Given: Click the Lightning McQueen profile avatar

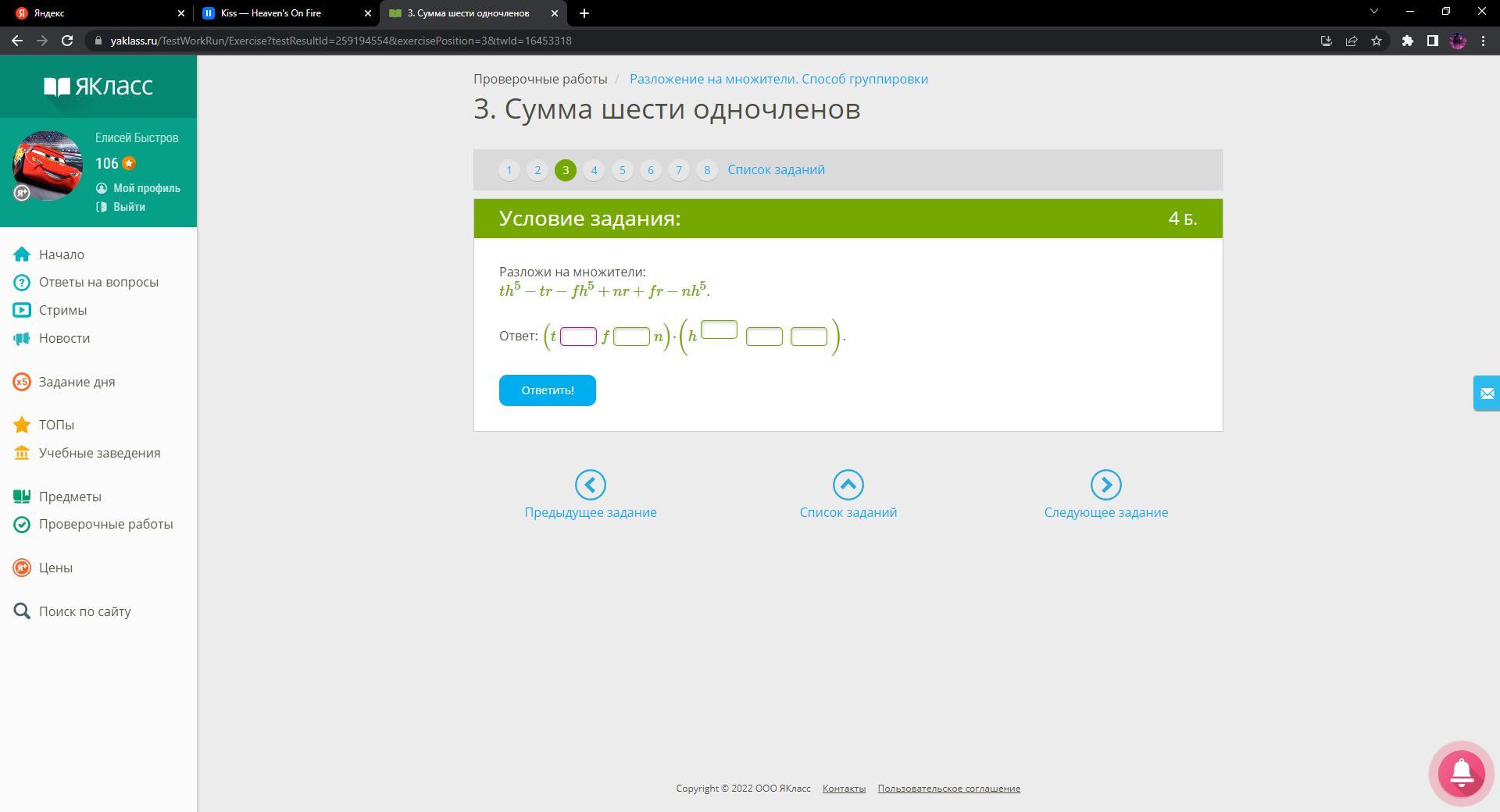Looking at the screenshot, I should (x=48, y=166).
